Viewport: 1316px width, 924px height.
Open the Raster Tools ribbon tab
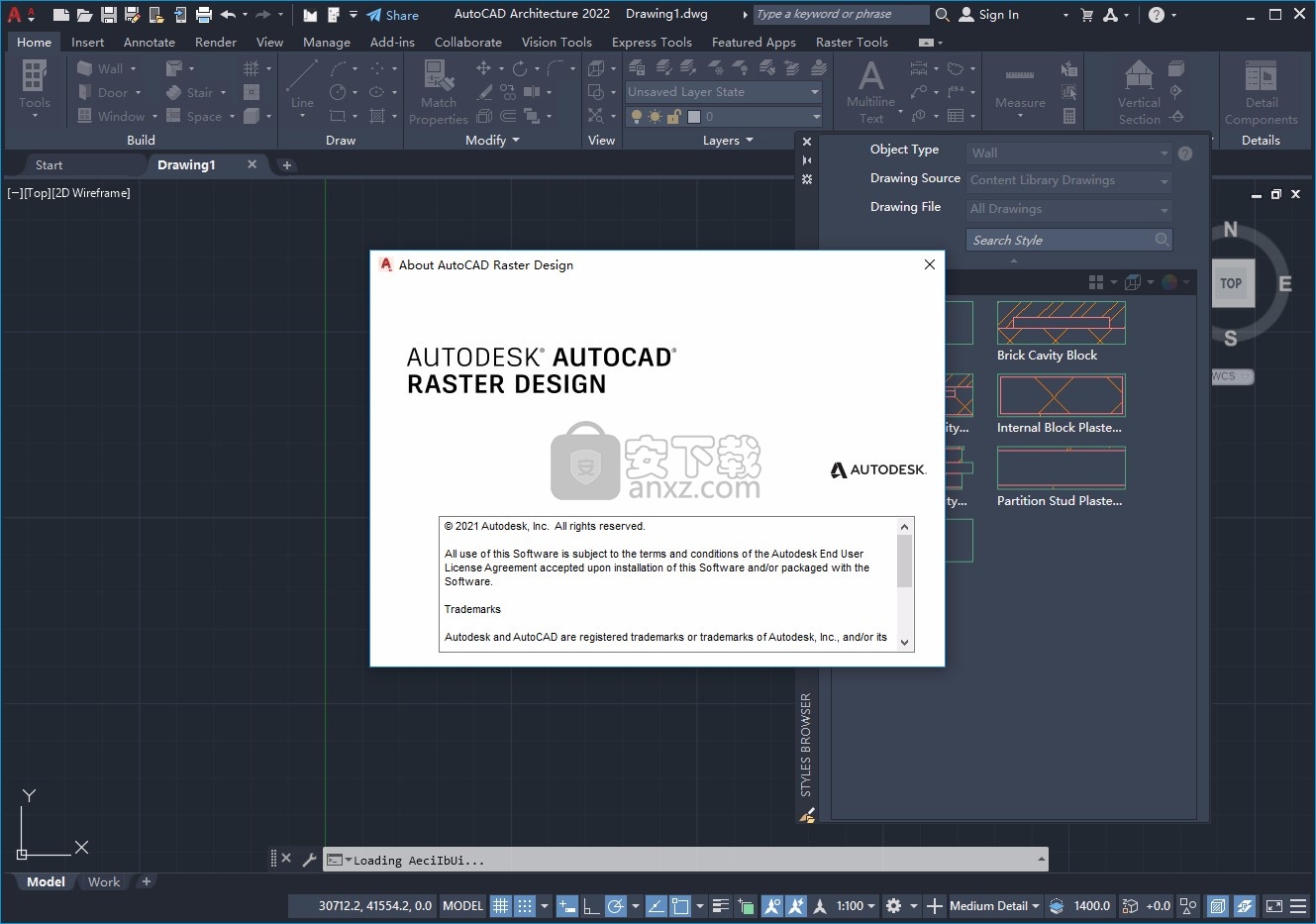click(852, 42)
